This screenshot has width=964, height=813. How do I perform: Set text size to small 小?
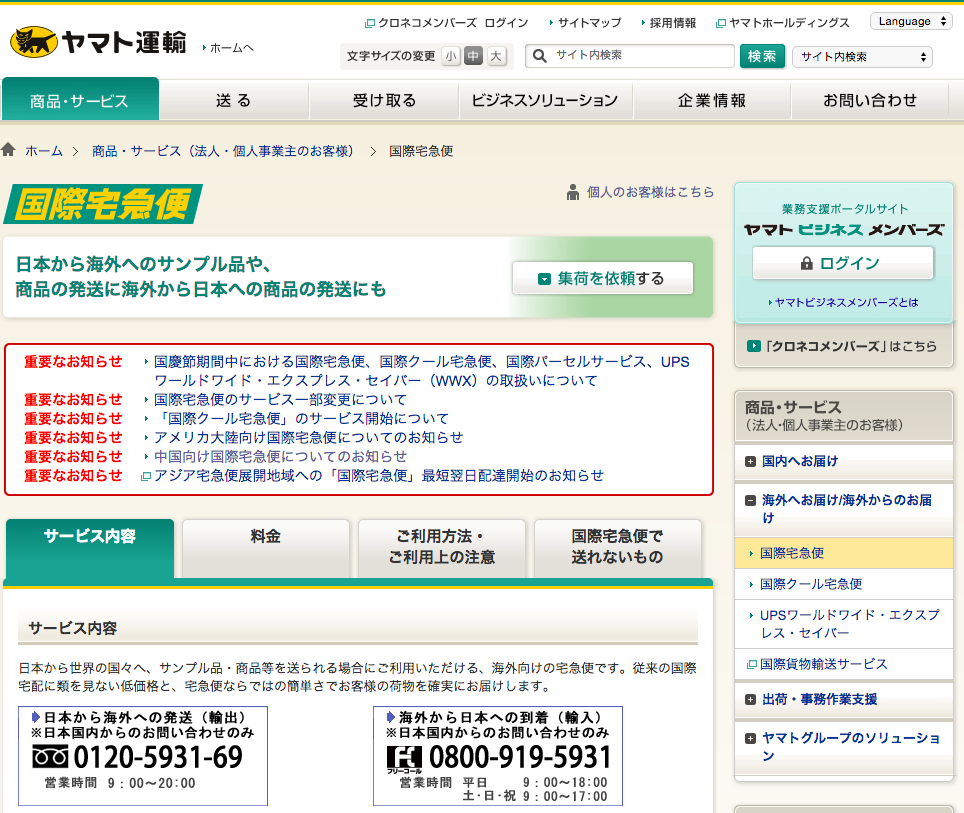click(451, 56)
